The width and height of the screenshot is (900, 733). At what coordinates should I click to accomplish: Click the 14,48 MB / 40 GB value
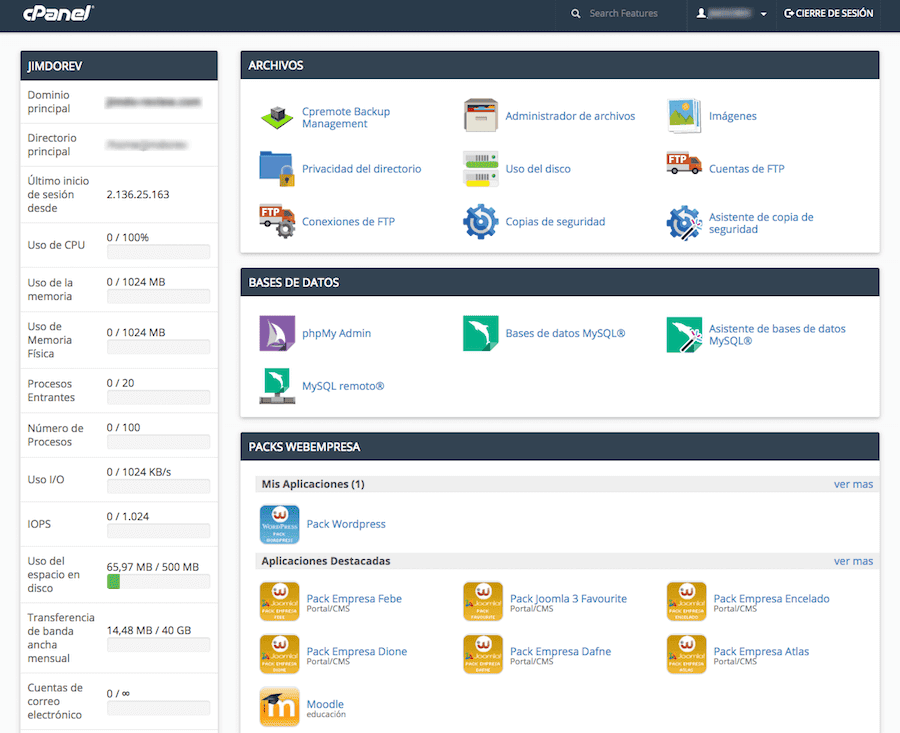pos(149,630)
